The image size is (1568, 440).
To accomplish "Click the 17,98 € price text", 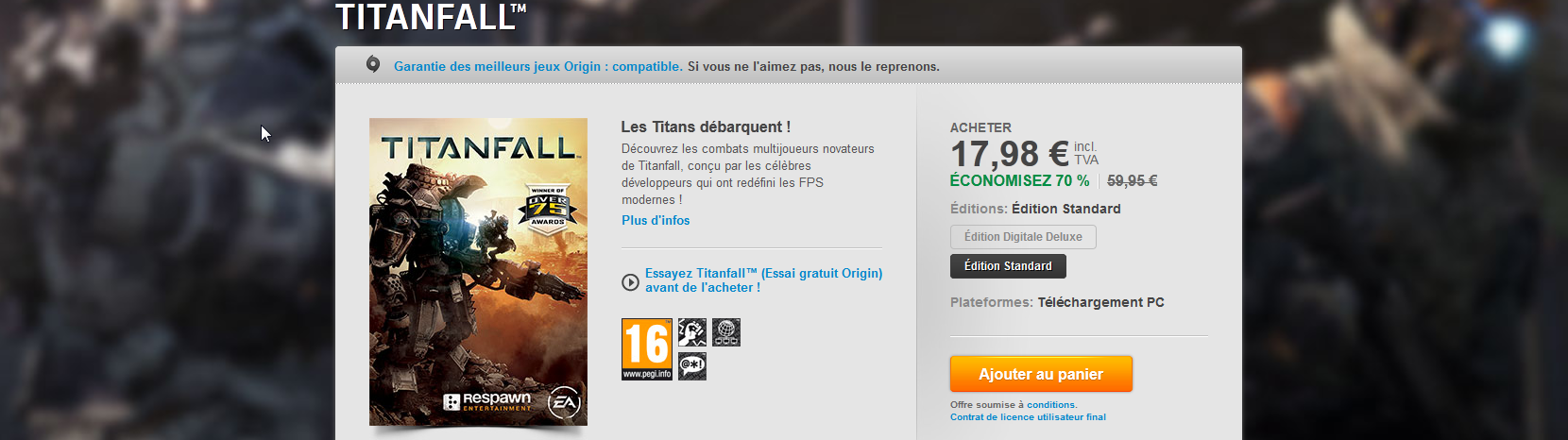I will (1010, 153).
